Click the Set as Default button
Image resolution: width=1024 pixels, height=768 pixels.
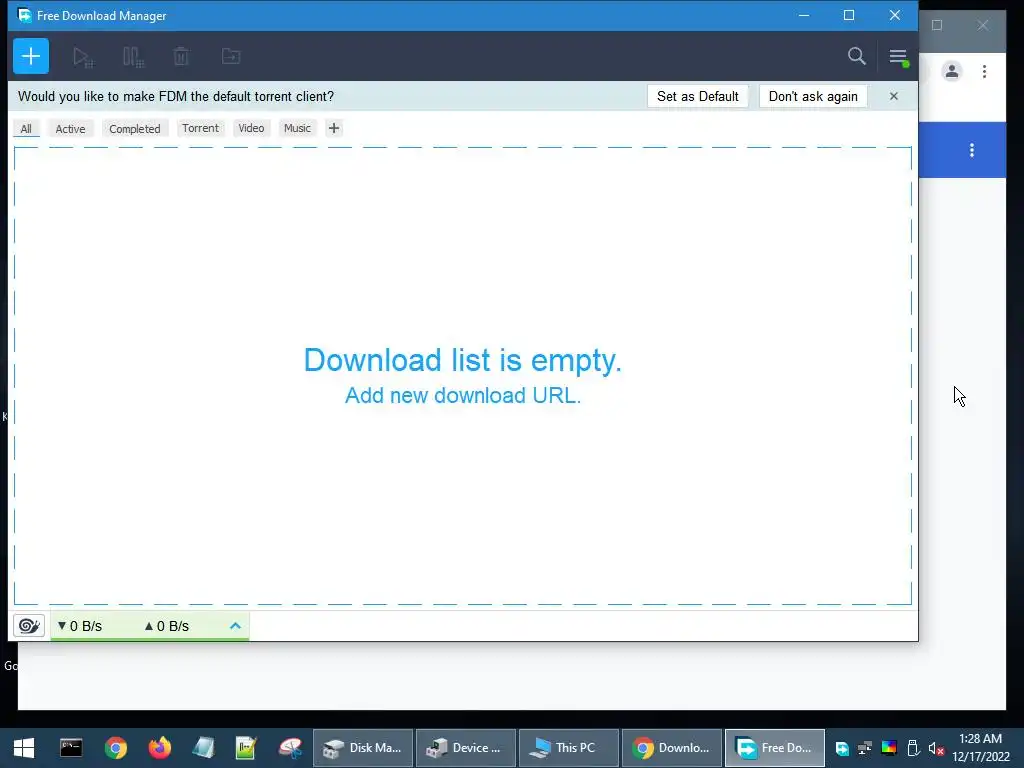[697, 96]
